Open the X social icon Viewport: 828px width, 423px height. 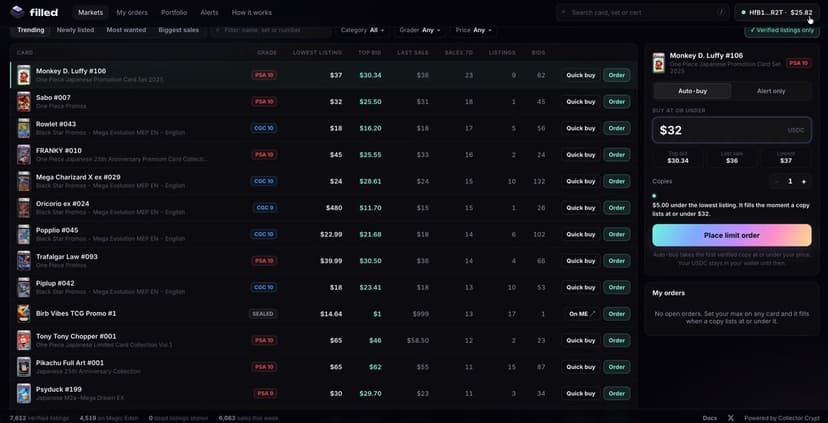pyautogui.click(x=731, y=418)
